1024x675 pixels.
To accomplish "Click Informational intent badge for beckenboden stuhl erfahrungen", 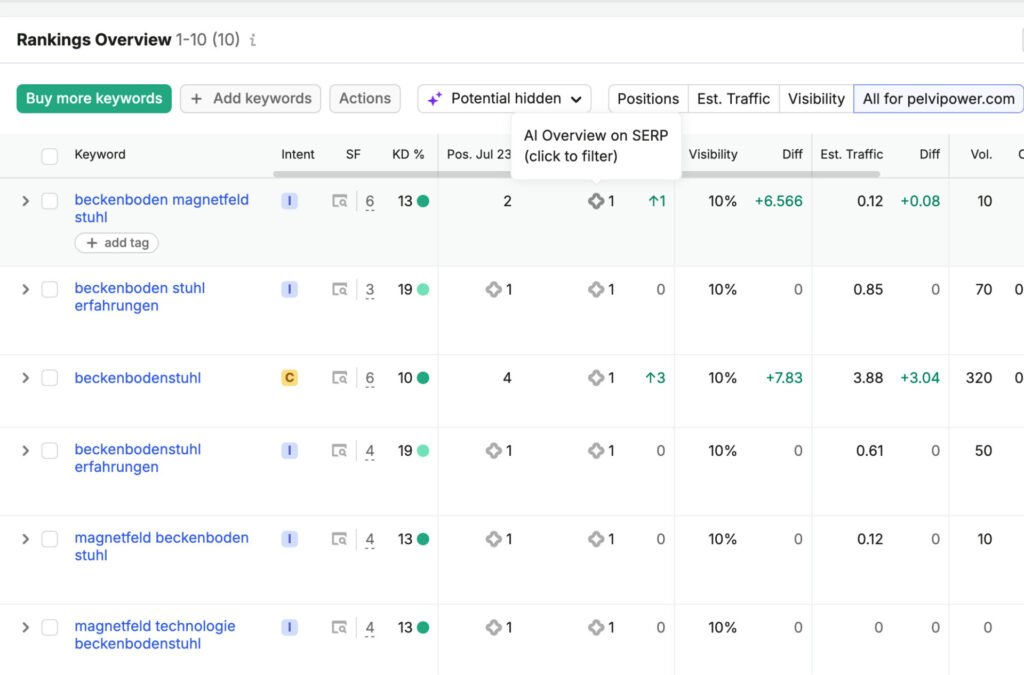I will [x=289, y=289].
